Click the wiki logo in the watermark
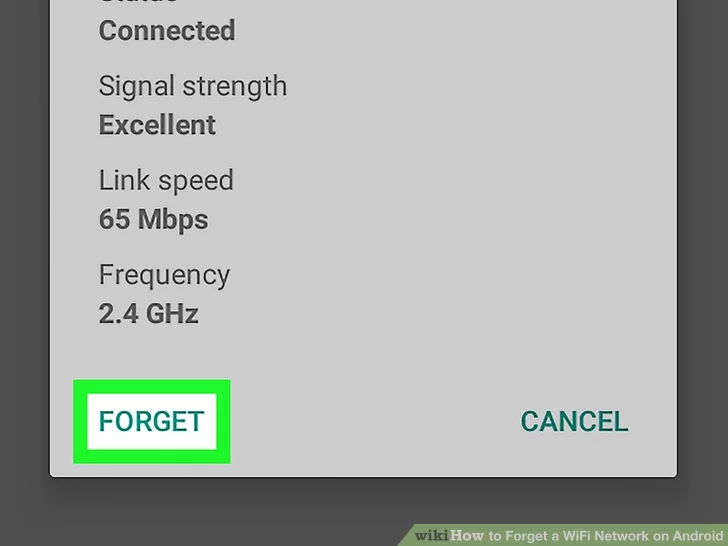The image size is (728, 546). [432, 536]
